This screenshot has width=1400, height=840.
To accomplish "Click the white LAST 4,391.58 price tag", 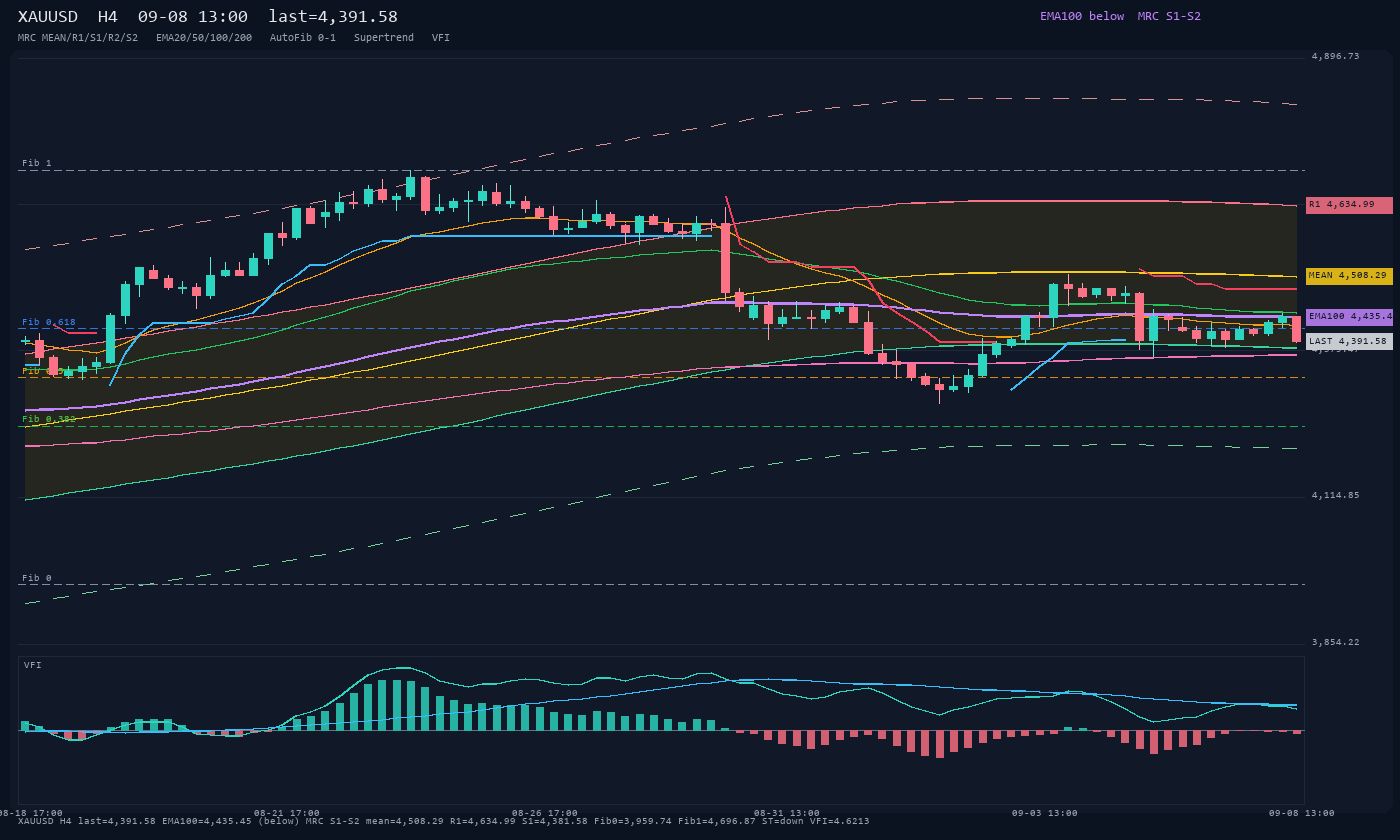I will [1349, 341].
